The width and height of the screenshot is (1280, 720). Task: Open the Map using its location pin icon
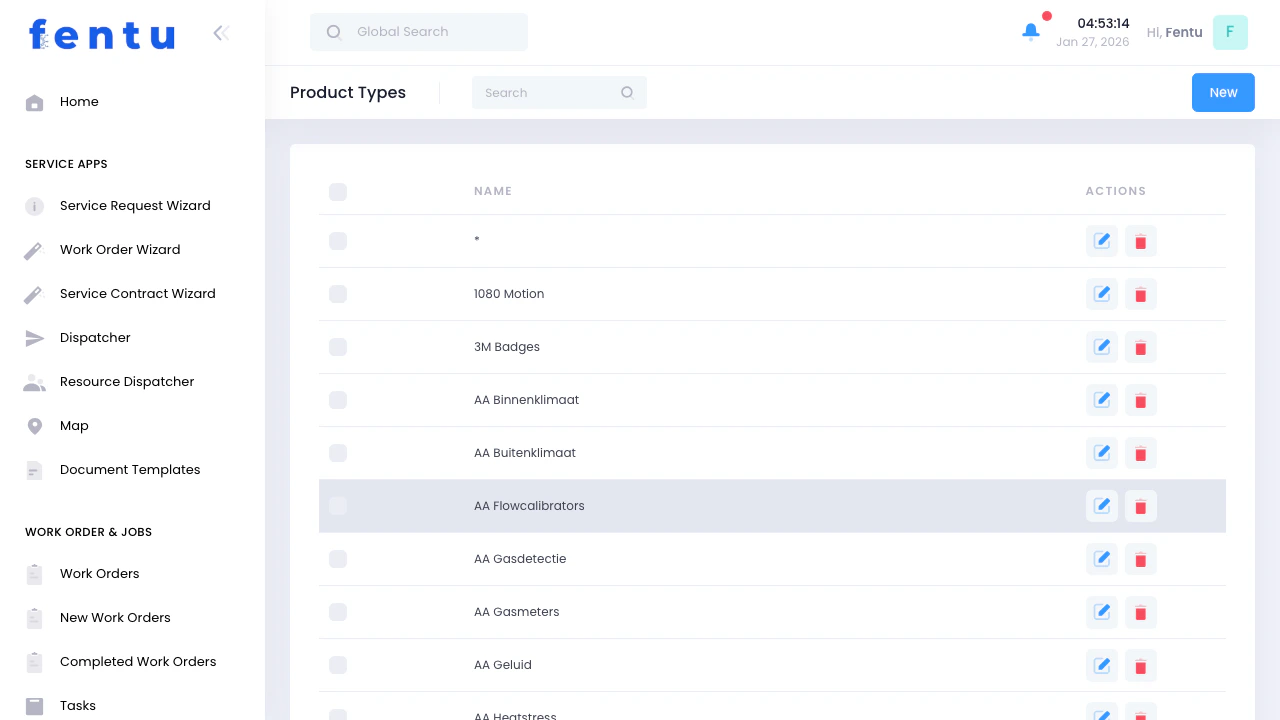[34, 426]
